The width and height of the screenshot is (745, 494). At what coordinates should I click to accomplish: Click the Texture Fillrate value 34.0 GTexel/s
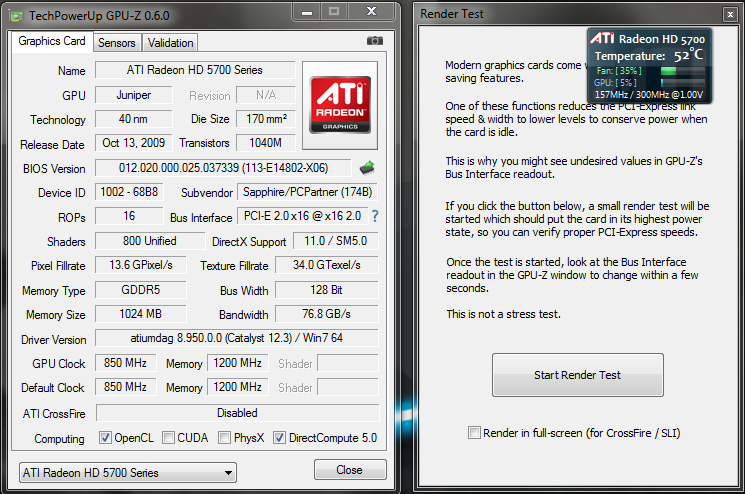tap(326, 265)
